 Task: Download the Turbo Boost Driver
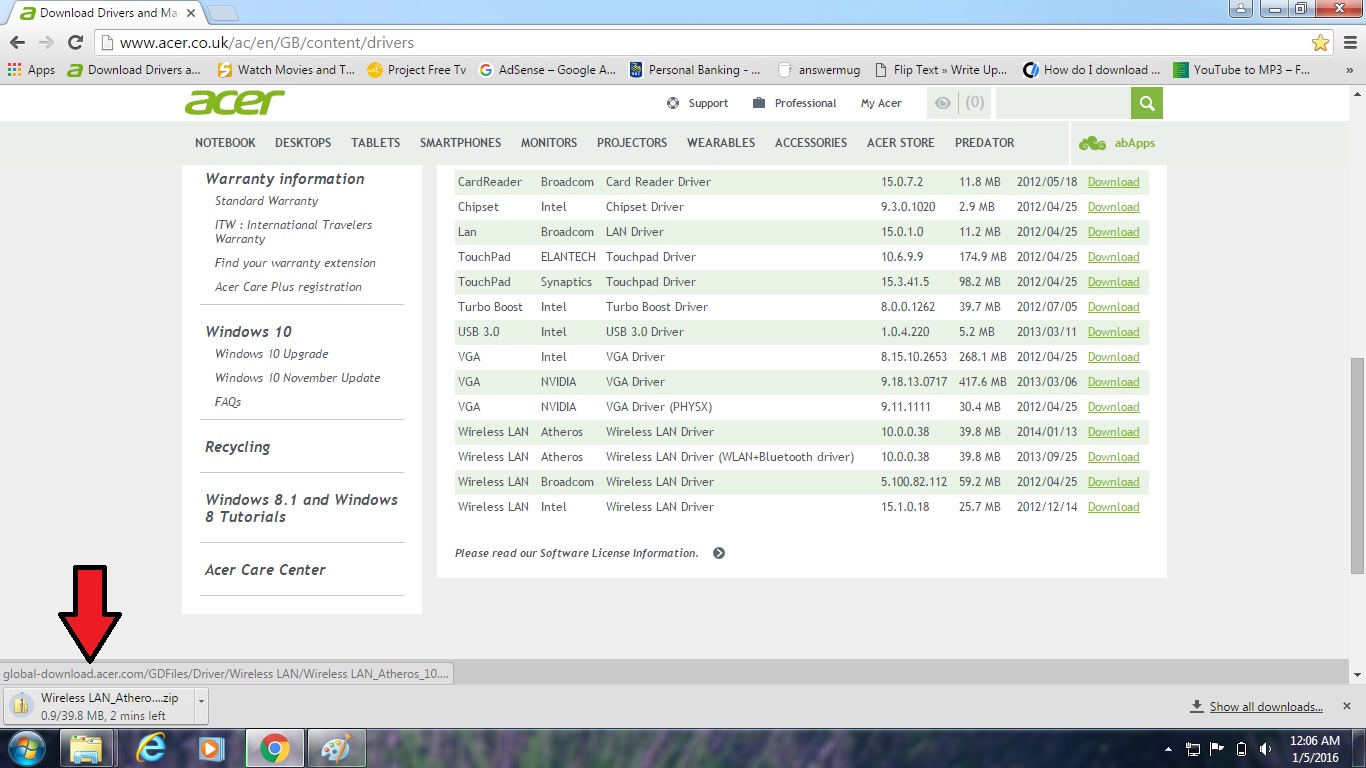tap(1113, 307)
